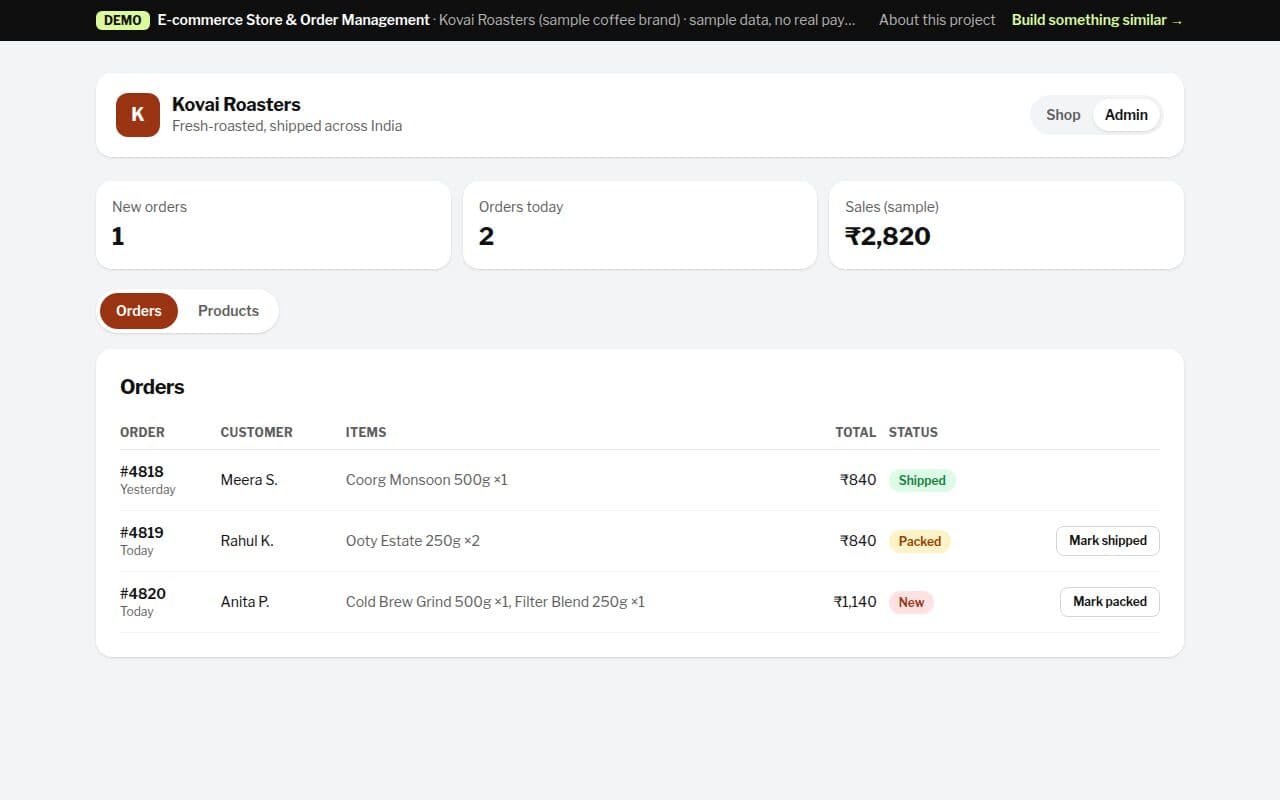
Task: Click Ooty Estate 250g ×2 item
Action: (413, 541)
